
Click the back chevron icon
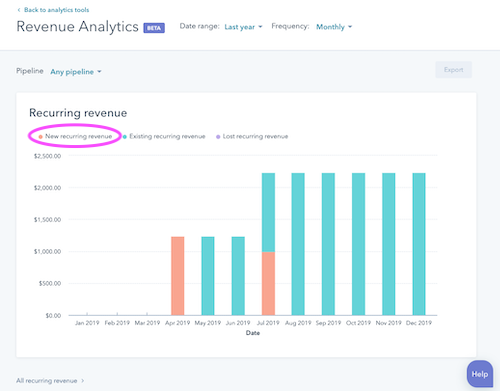(19, 10)
